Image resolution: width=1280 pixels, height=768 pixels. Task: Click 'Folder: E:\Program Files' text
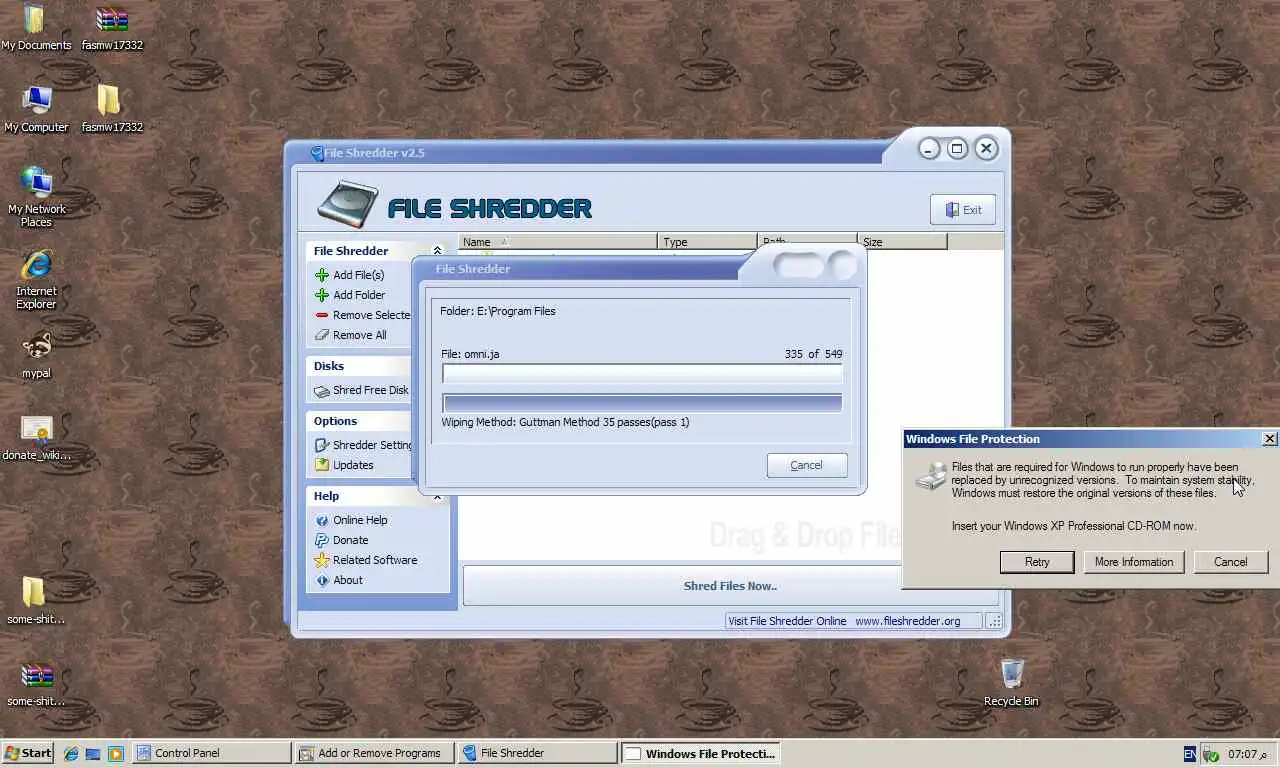498,311
